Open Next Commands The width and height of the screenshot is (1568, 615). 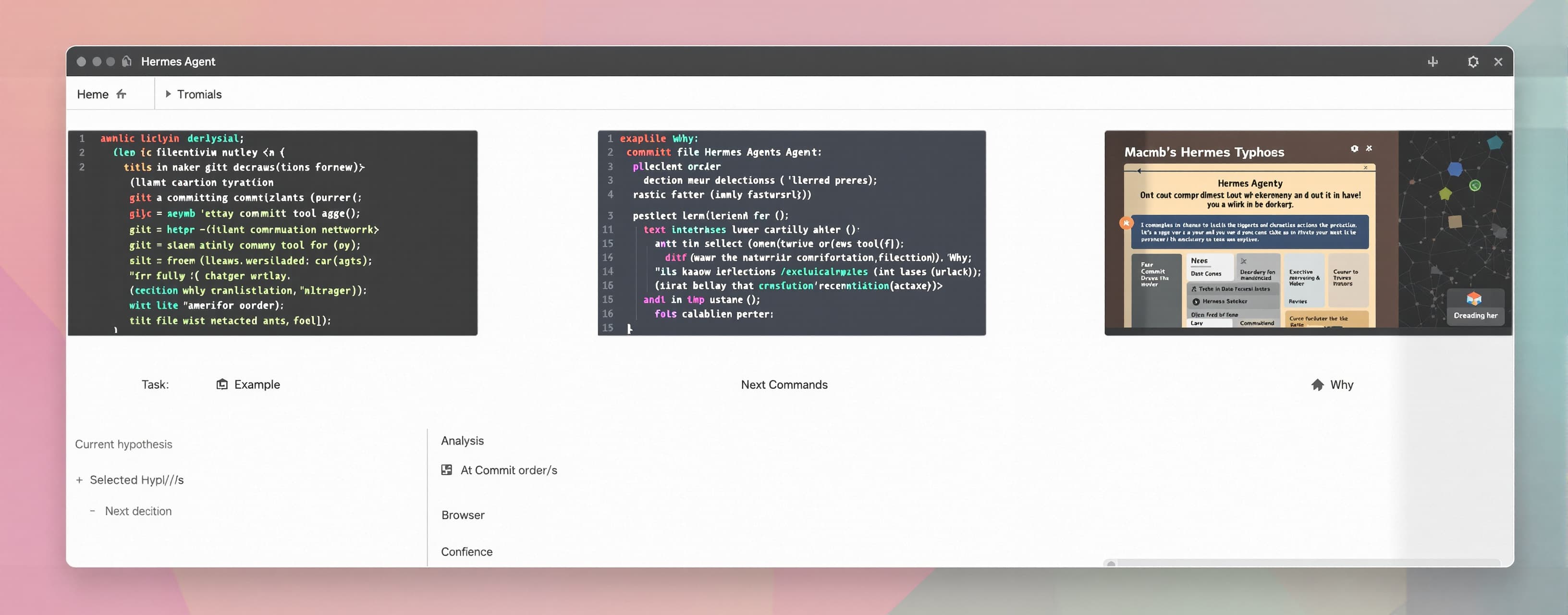click(x=784, y=385)
